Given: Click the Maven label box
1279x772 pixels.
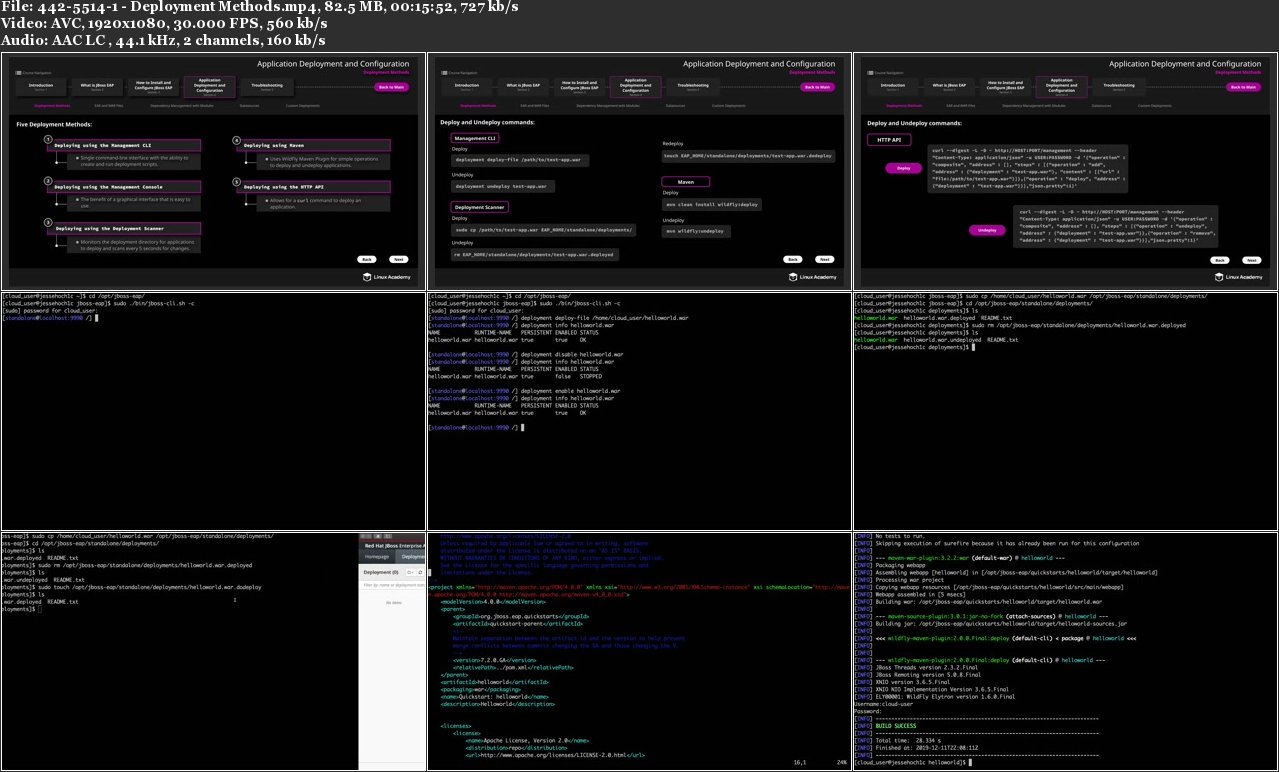Looking at the screenshot, I should (686, 182).
